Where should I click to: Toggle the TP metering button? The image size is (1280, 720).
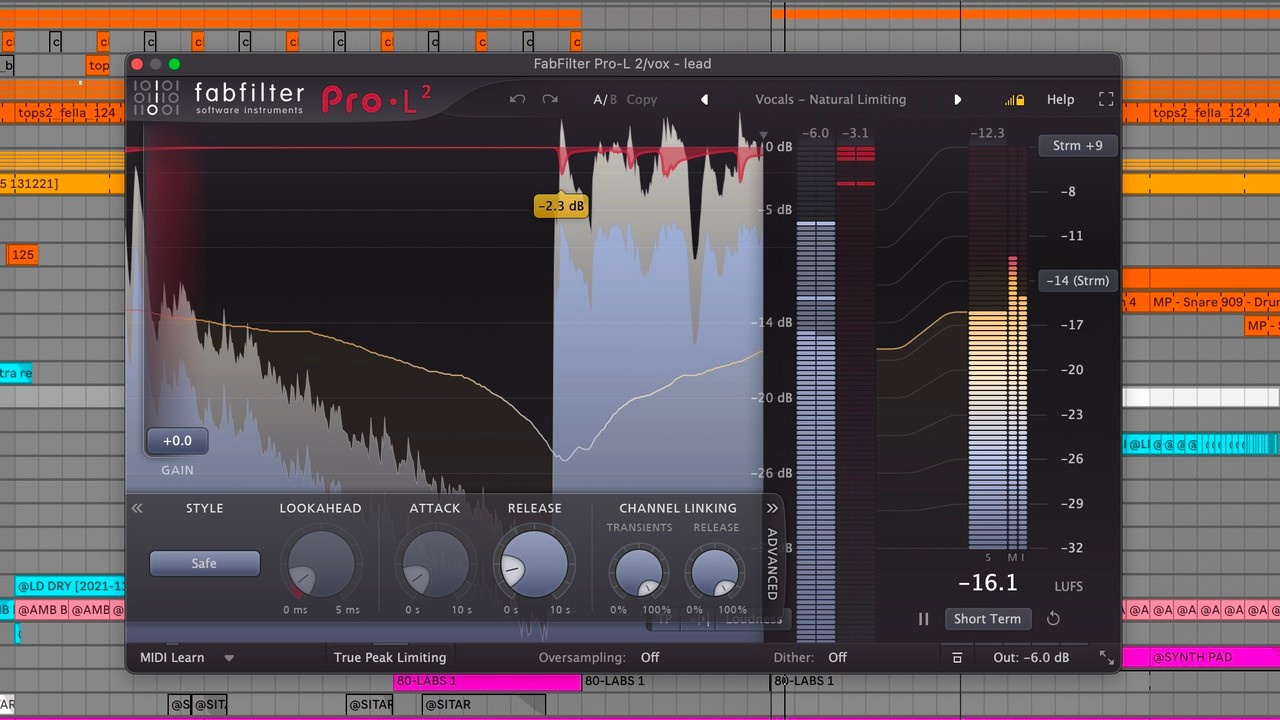664,619
